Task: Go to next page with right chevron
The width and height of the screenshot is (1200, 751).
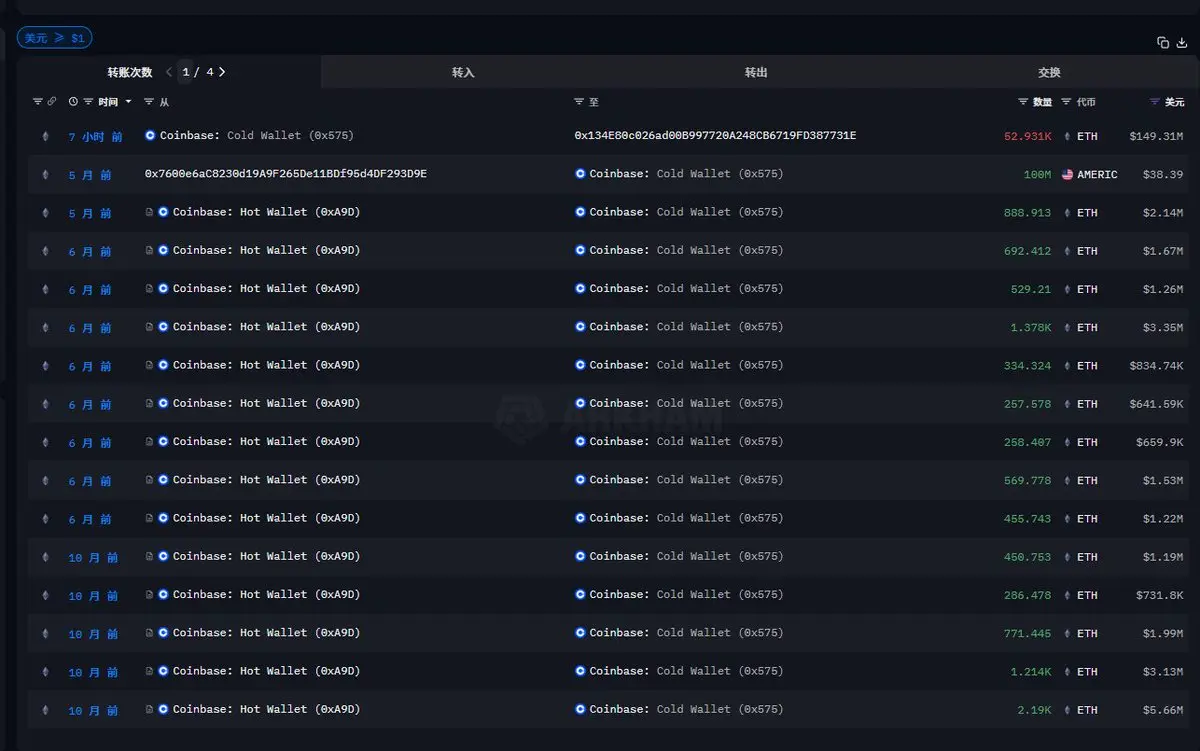Action: pyautogui.click(x=222, y=72)
